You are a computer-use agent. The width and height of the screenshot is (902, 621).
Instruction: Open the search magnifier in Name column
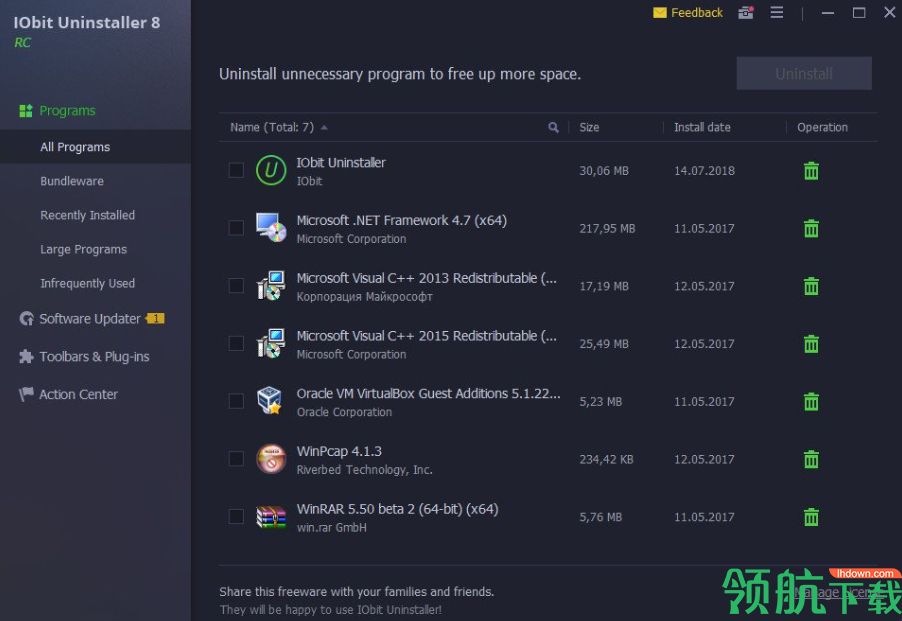[553, 127]
